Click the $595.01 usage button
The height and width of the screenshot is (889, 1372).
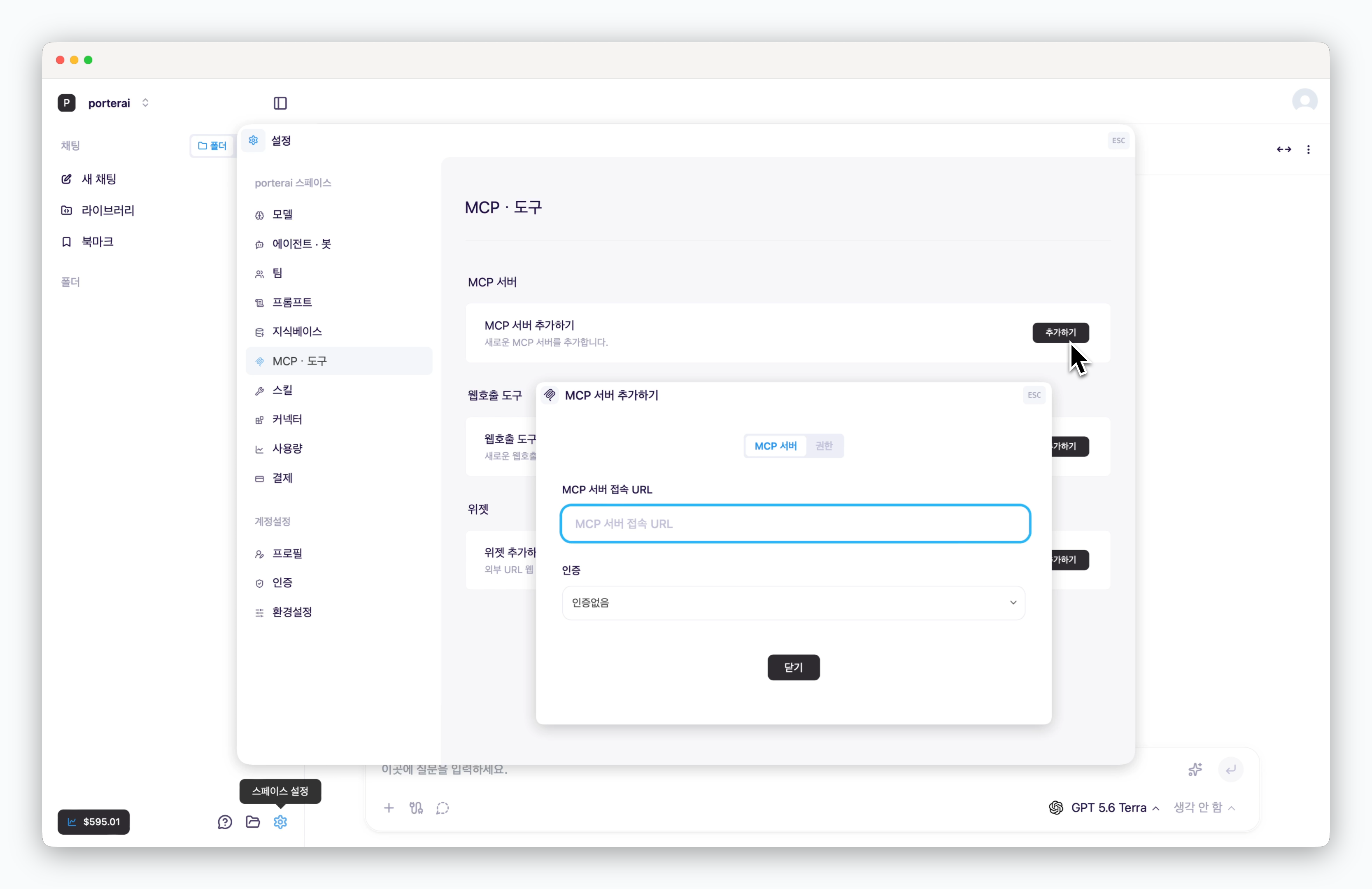click(93, 822)
